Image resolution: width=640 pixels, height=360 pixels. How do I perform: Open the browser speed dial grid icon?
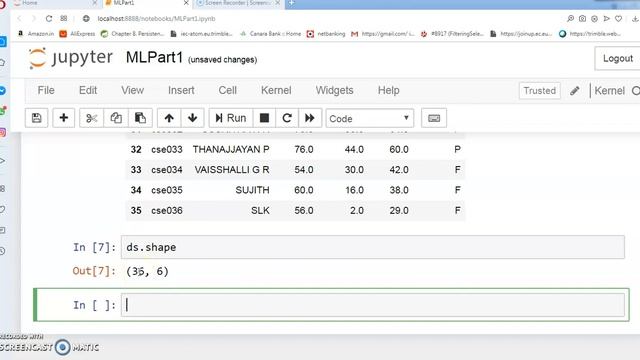(64, 18)
